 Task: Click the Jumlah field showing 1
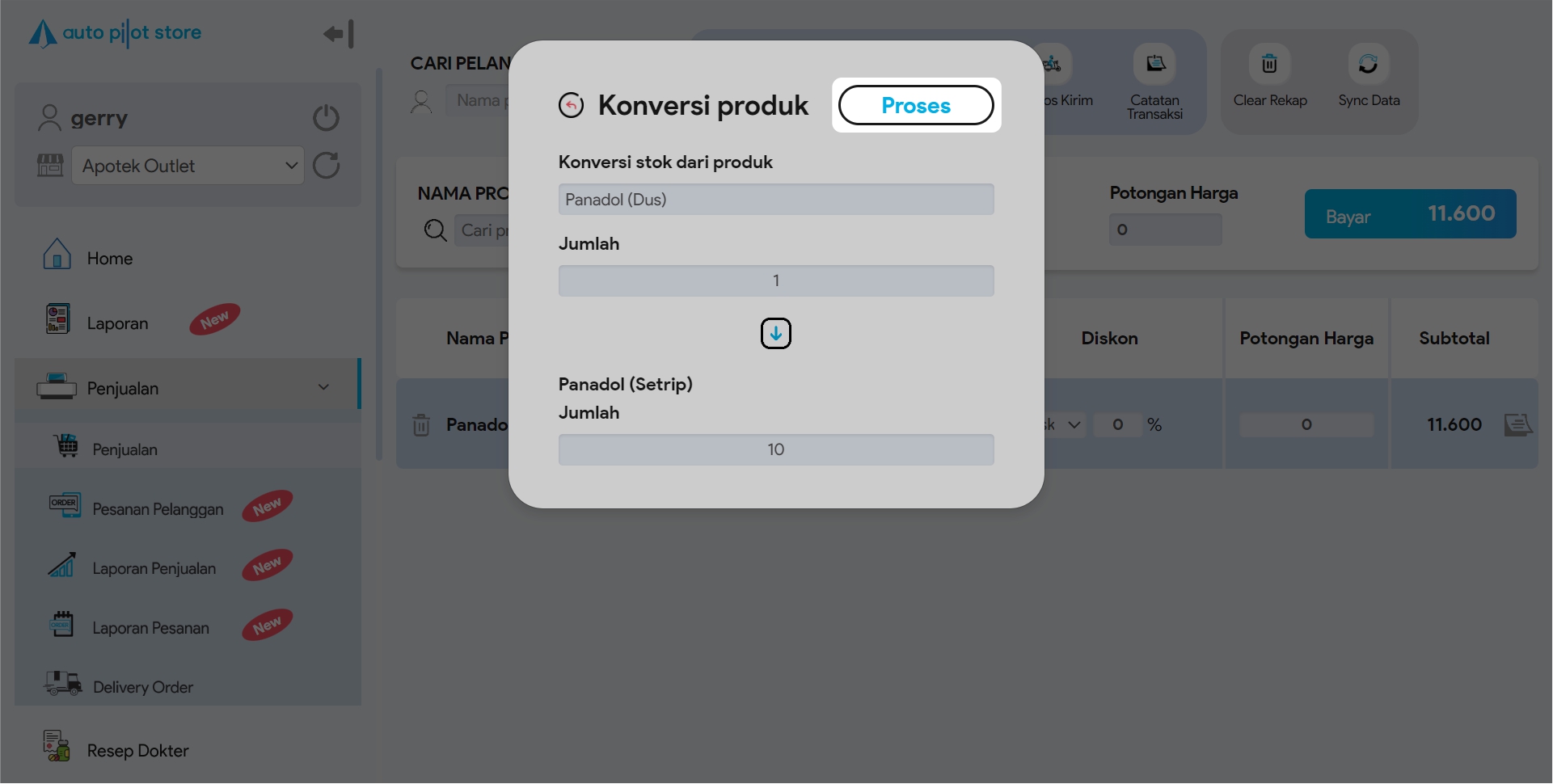click(775, 280)
